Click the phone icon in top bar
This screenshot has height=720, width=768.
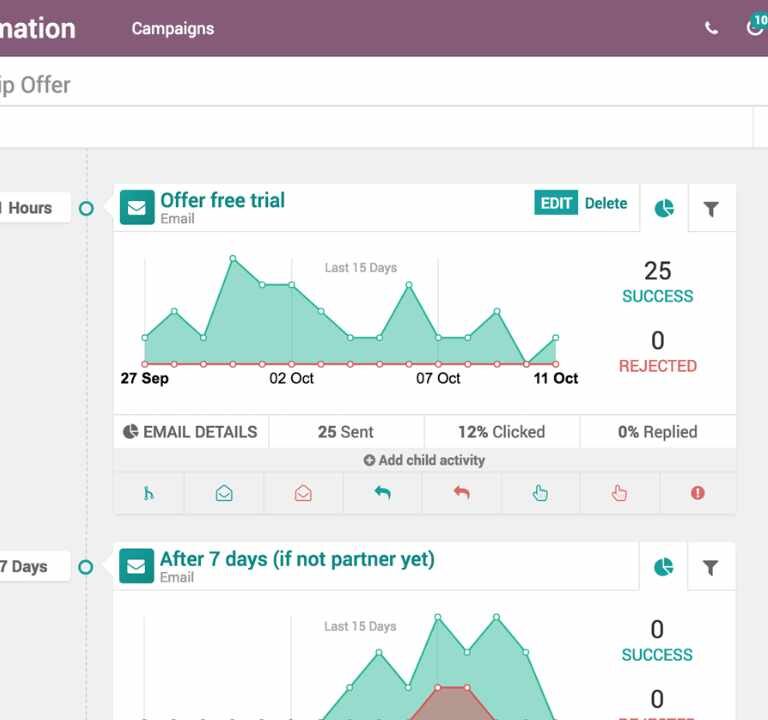click(711, 28)
